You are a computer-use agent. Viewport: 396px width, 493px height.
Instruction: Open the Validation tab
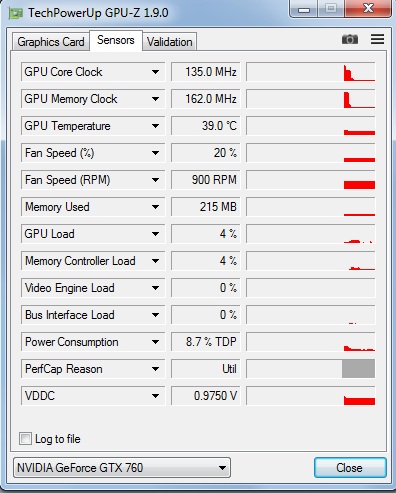tap(170, 42)
